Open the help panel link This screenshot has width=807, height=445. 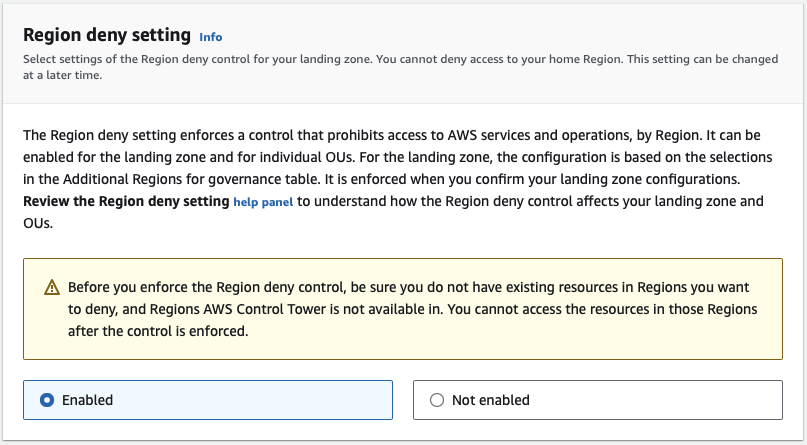pyautogui.click(x=264, y=202)
